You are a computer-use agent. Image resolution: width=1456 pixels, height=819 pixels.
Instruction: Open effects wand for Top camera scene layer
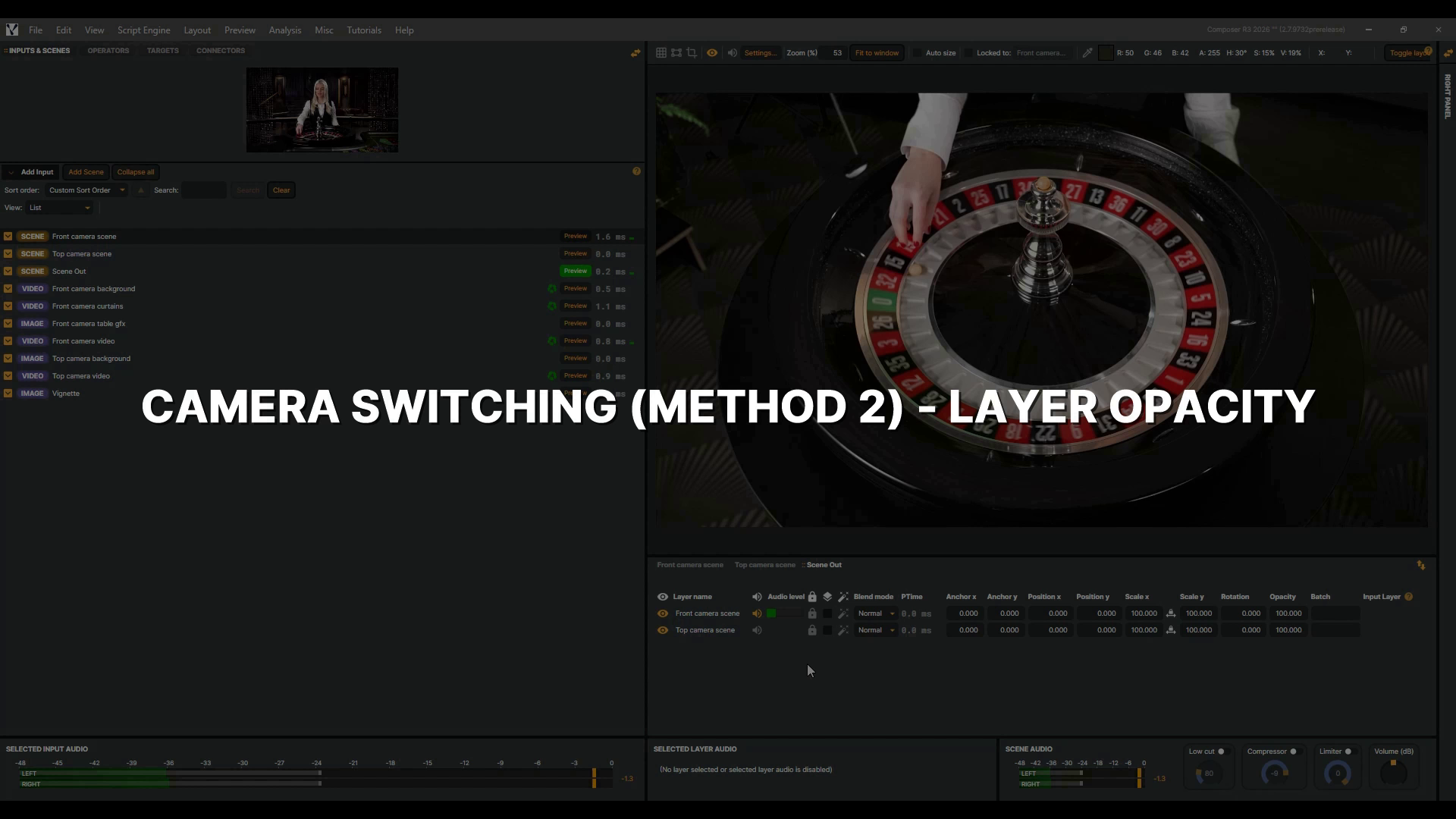click(843, 630)
